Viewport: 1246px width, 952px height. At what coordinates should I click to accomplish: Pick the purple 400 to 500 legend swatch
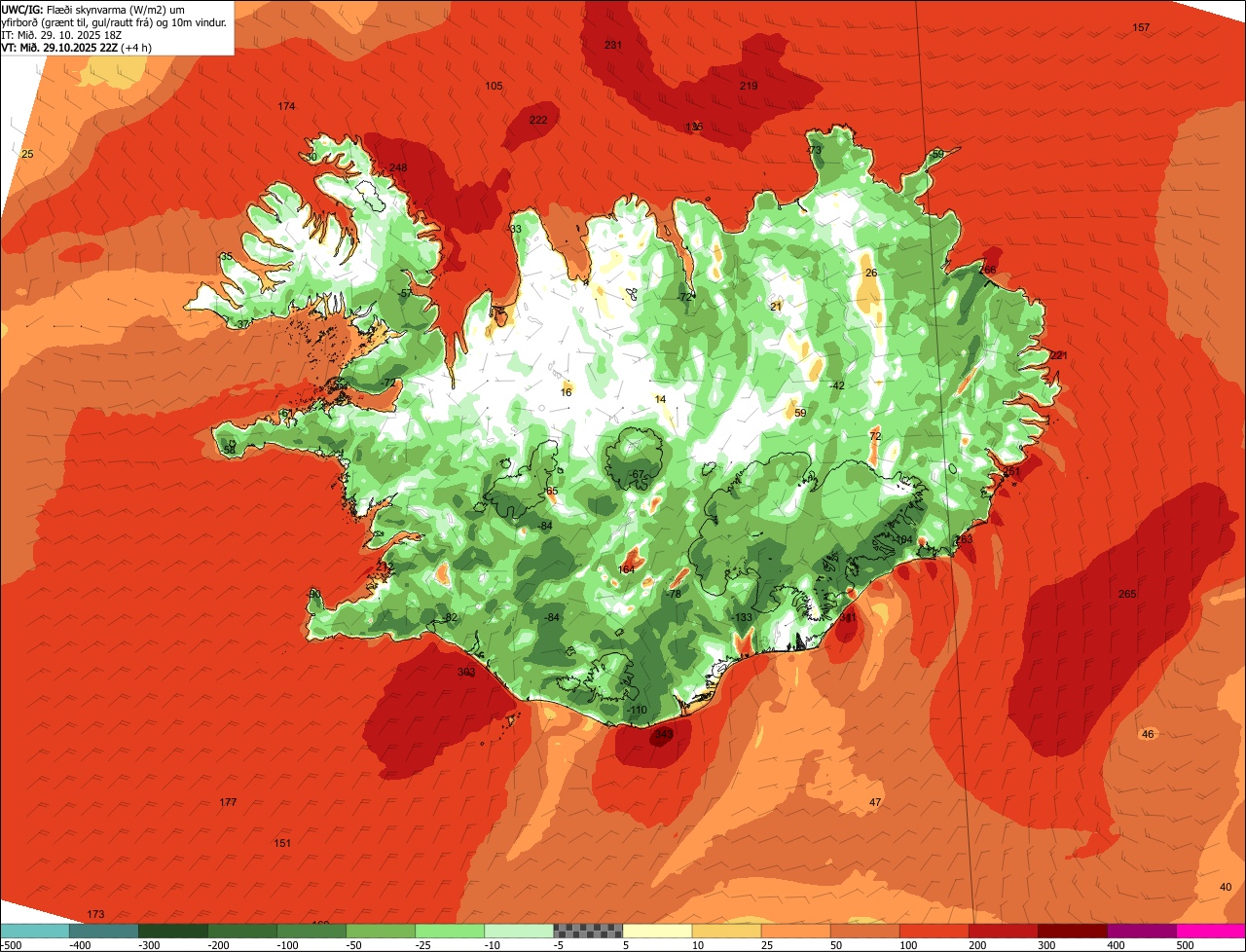click(1142, 931)
